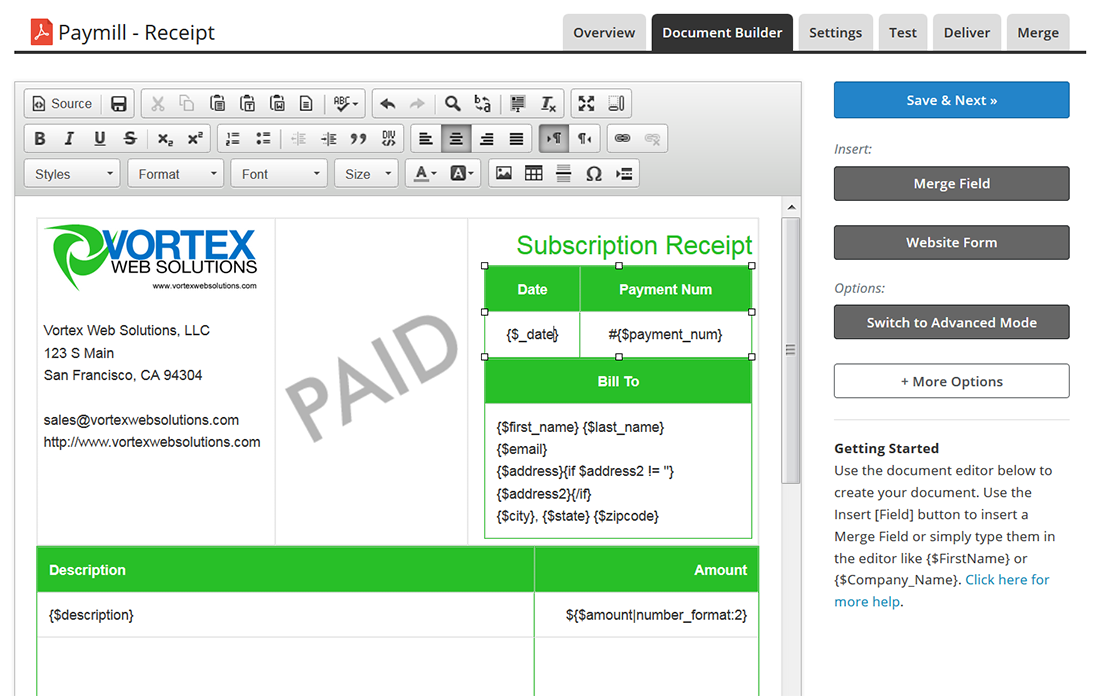Viewport: 1095px width, 696px height.
Task: Undo the last edit
Action: [388, 104]
